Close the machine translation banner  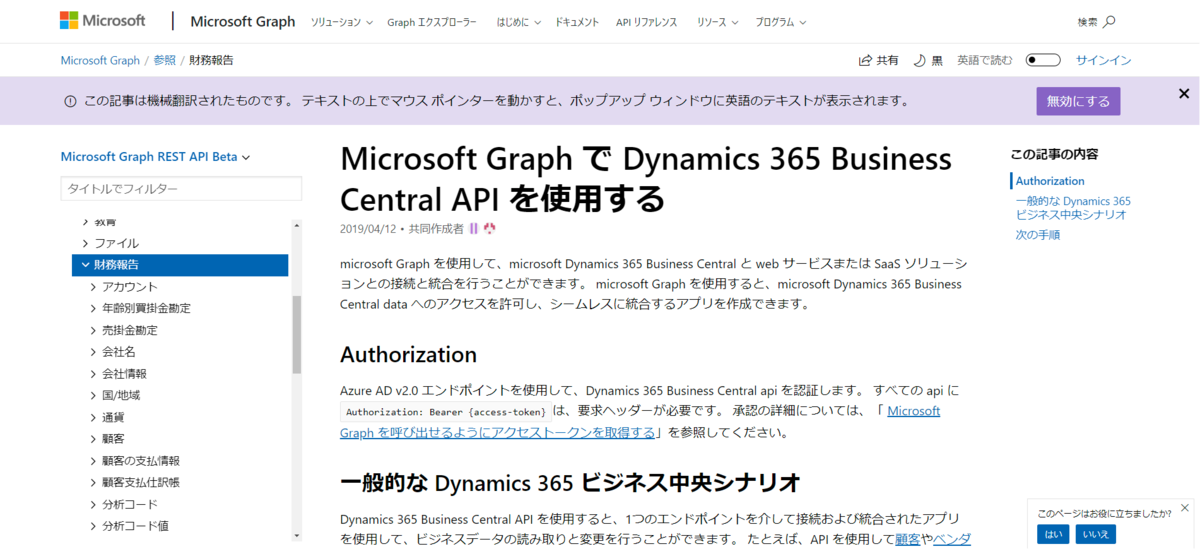point(1183,94)
